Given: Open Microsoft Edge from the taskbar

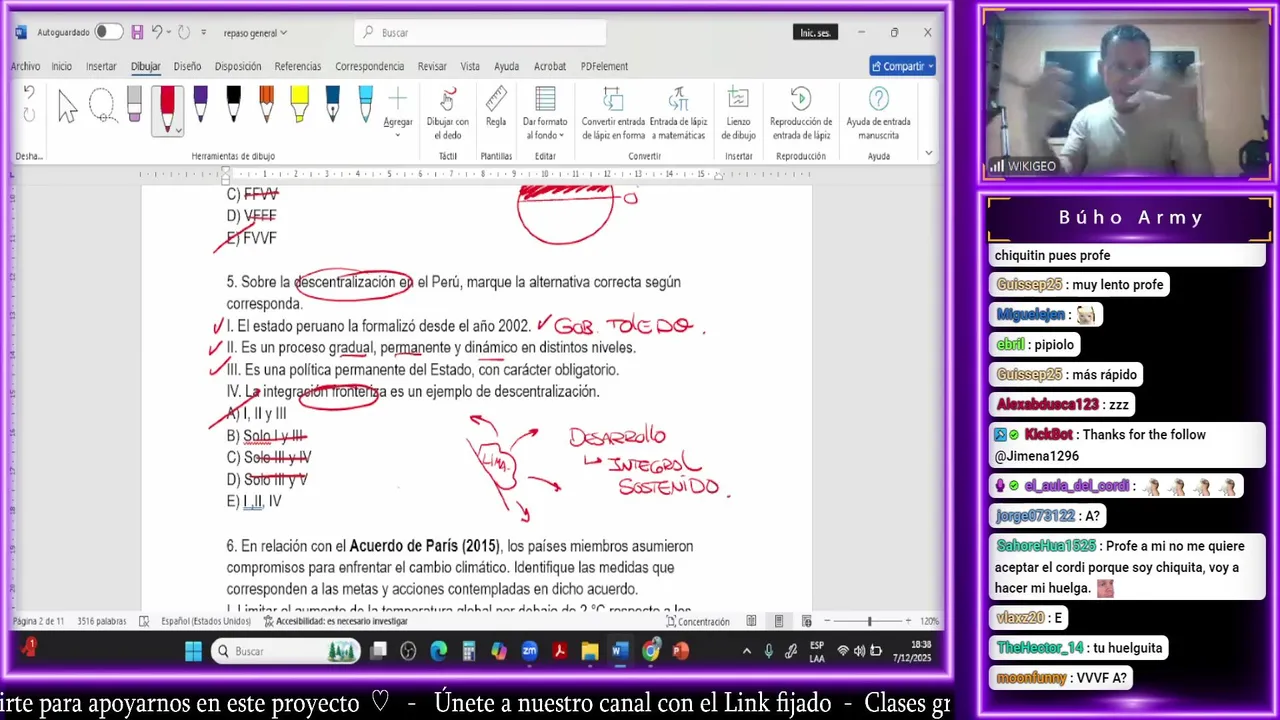Looking at the screenshot, I should [x=438, y=651].
